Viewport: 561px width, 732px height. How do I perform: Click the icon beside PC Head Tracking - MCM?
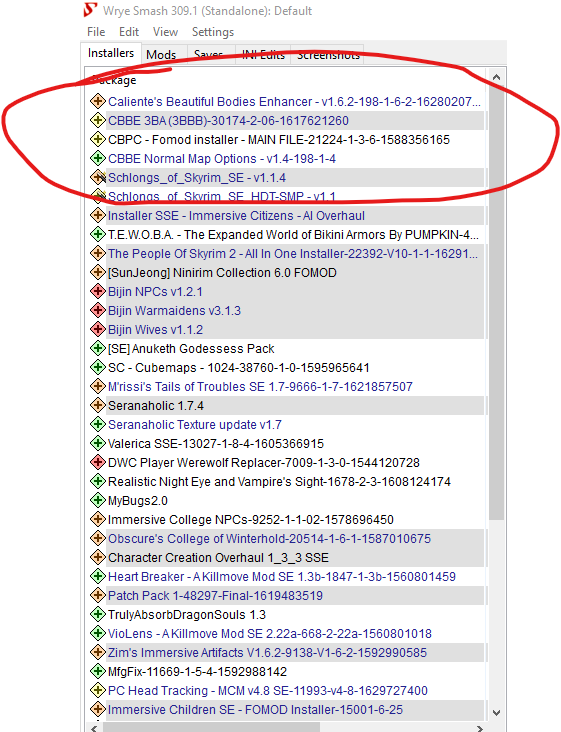tap(98, 691)
